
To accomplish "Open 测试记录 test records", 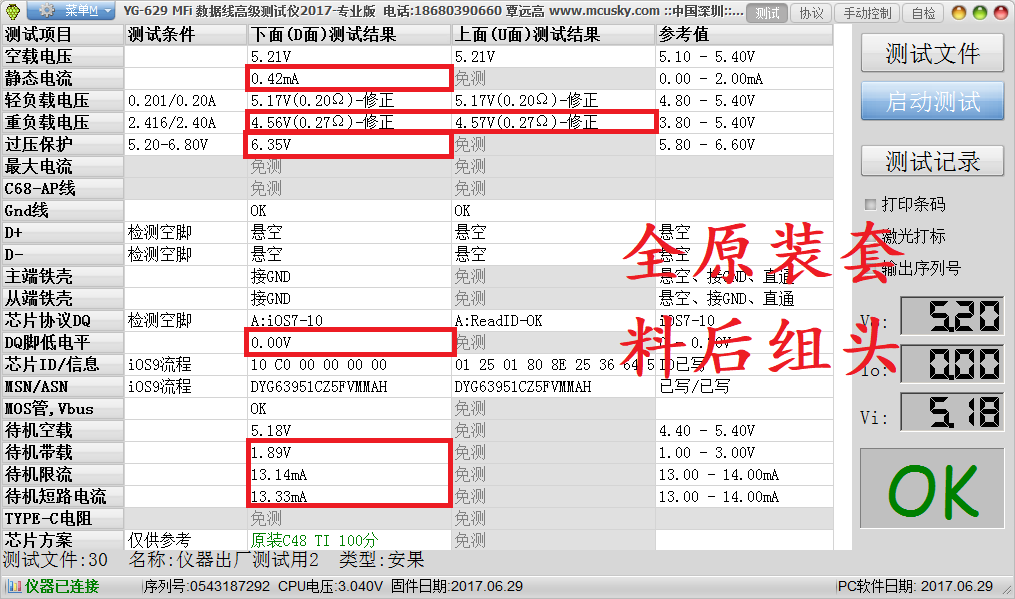I will [x=932, y=160].
